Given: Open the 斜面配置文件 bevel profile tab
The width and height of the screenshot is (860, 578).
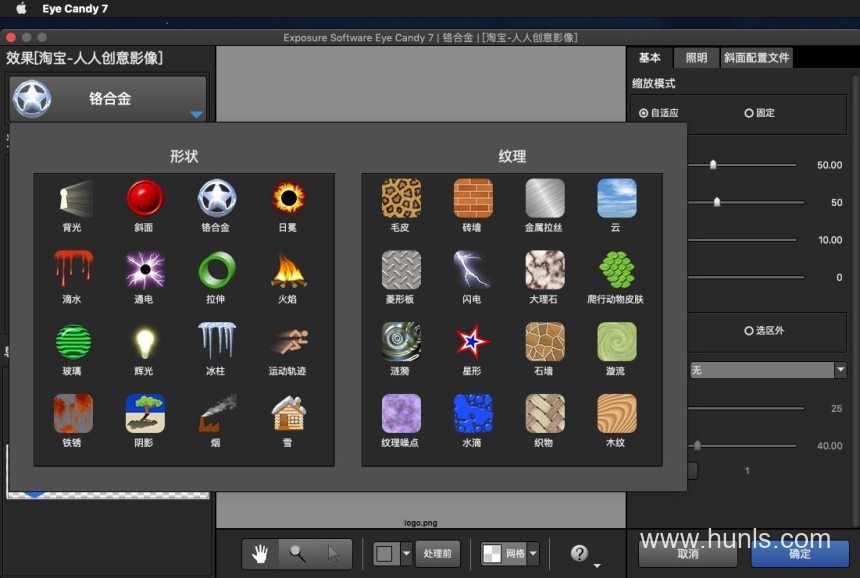Looking at the screenshot, I should point(756,58).
